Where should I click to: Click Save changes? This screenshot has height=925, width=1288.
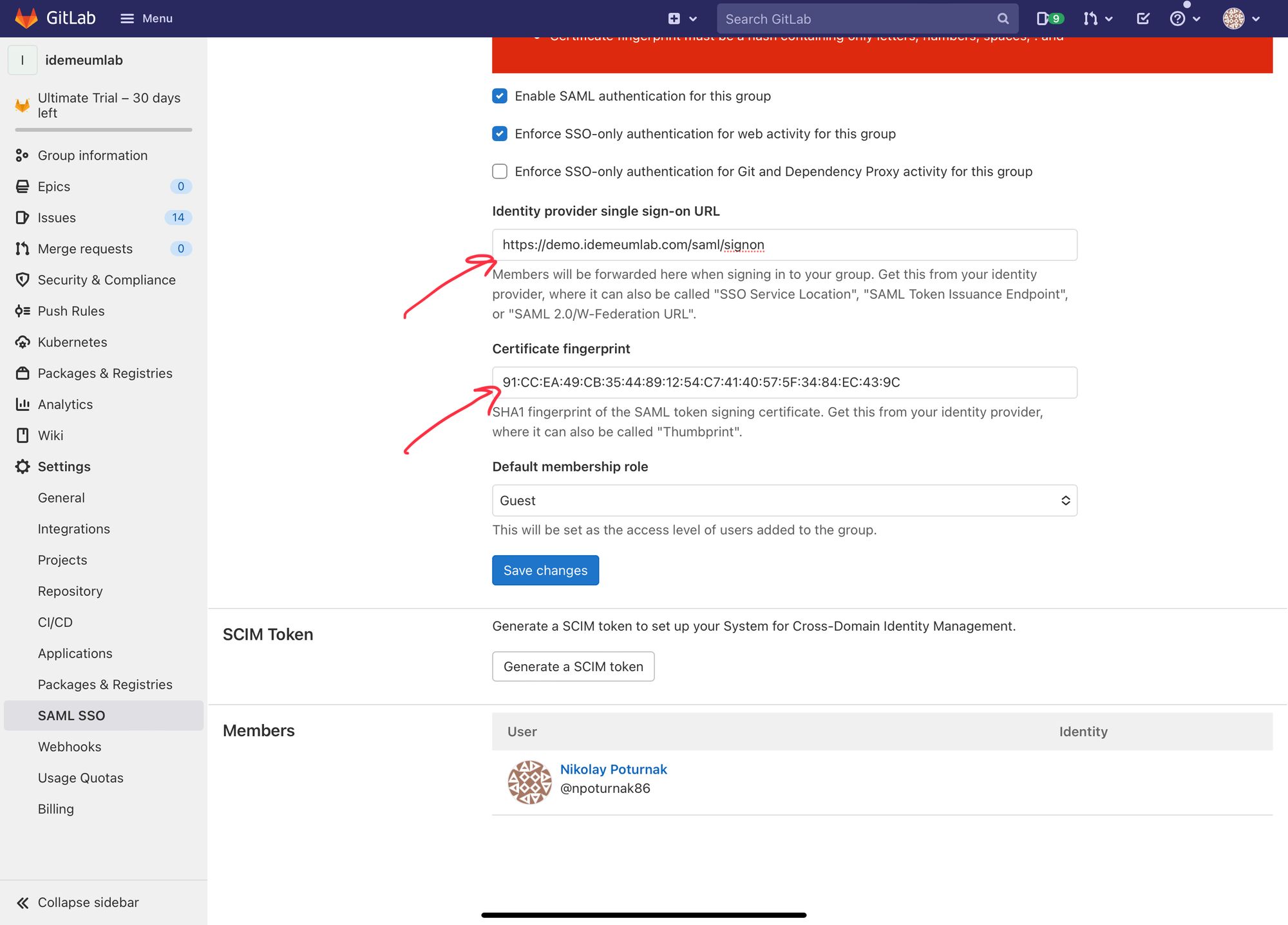(x=545, y=570)
